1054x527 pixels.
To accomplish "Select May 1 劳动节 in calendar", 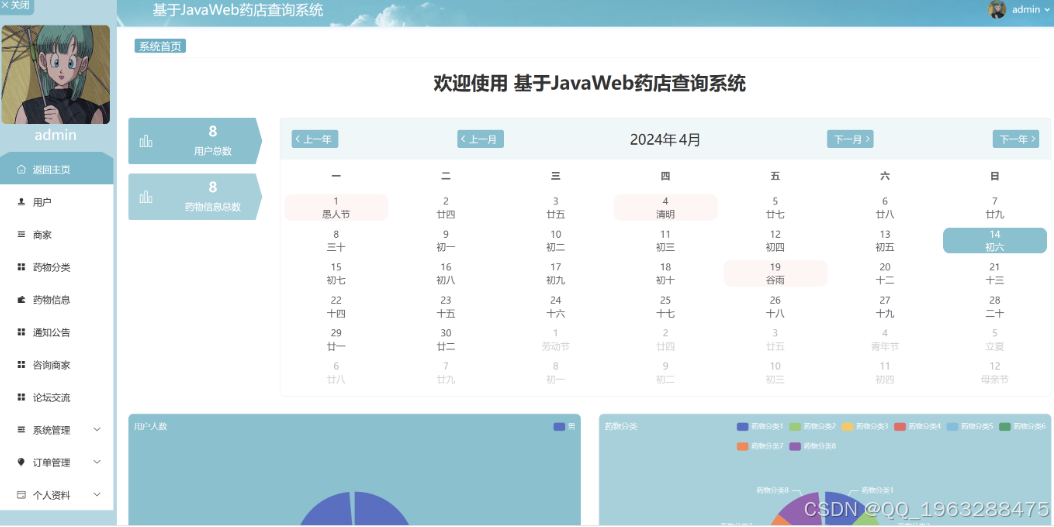I will pos(555,339).
